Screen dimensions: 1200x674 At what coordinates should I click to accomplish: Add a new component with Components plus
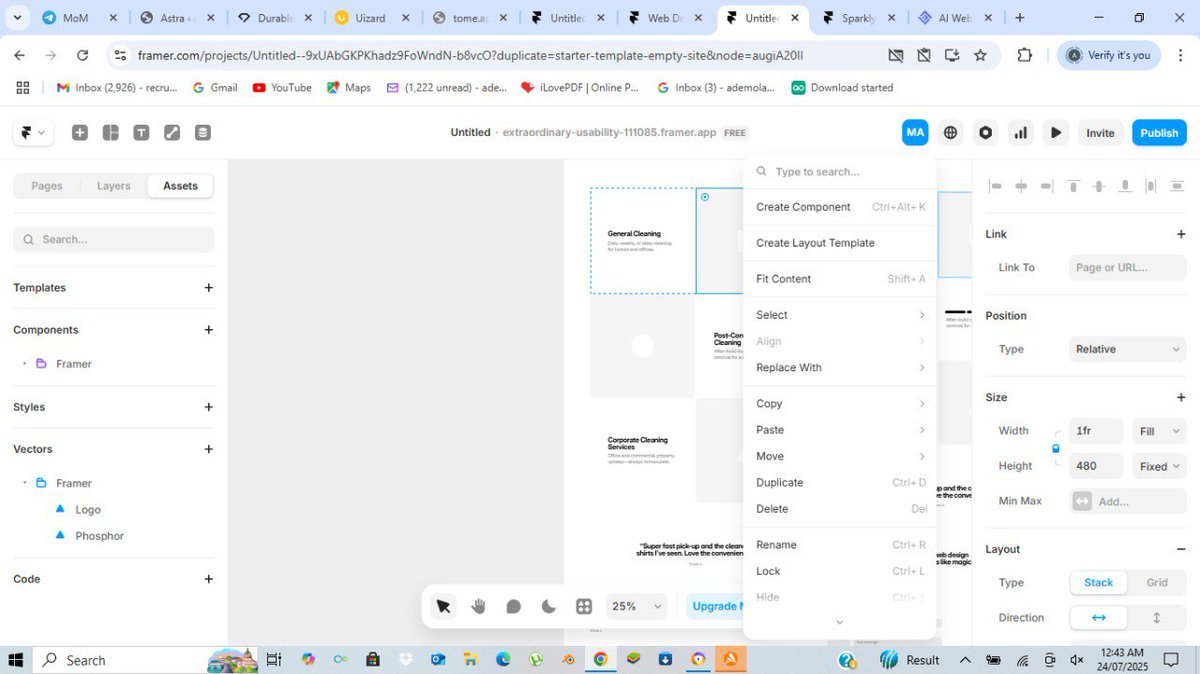208,330
